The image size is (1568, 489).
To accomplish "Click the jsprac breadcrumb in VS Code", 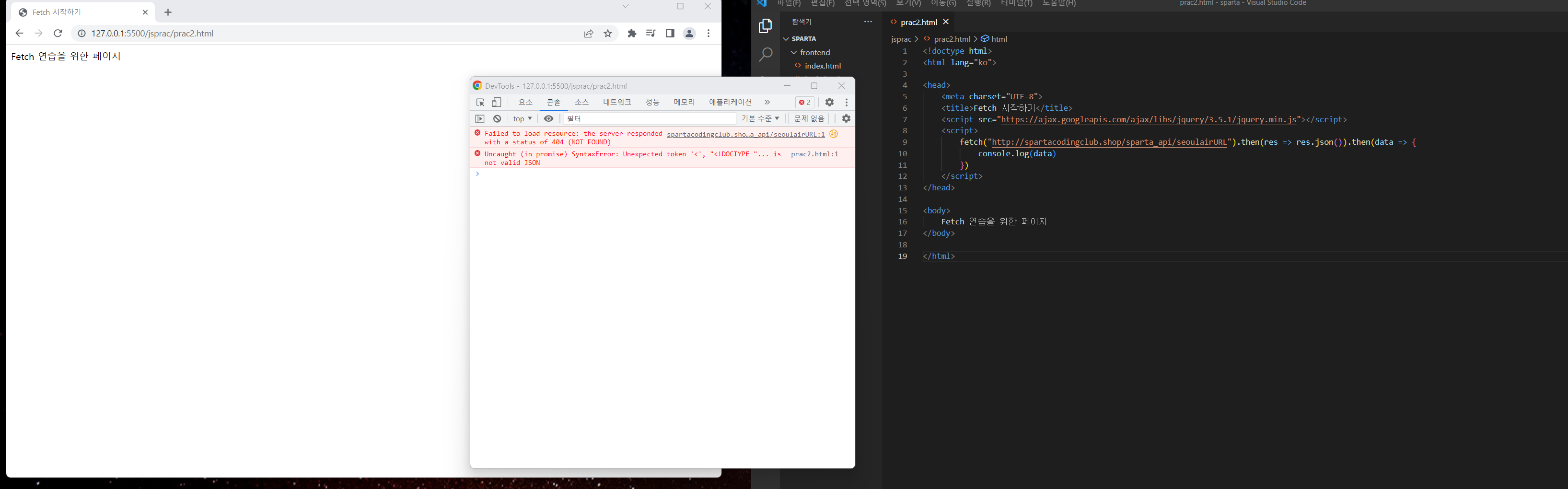I will [x=901, y=39].
